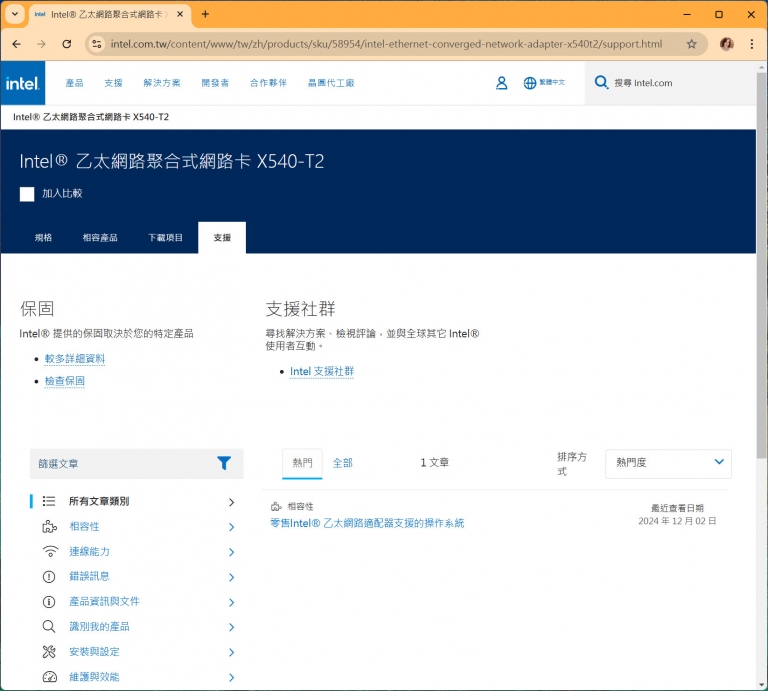The height and width of the screenshot is (691, 768).
Task: Open the 支援 navigation menu
Action: (113, 83)
